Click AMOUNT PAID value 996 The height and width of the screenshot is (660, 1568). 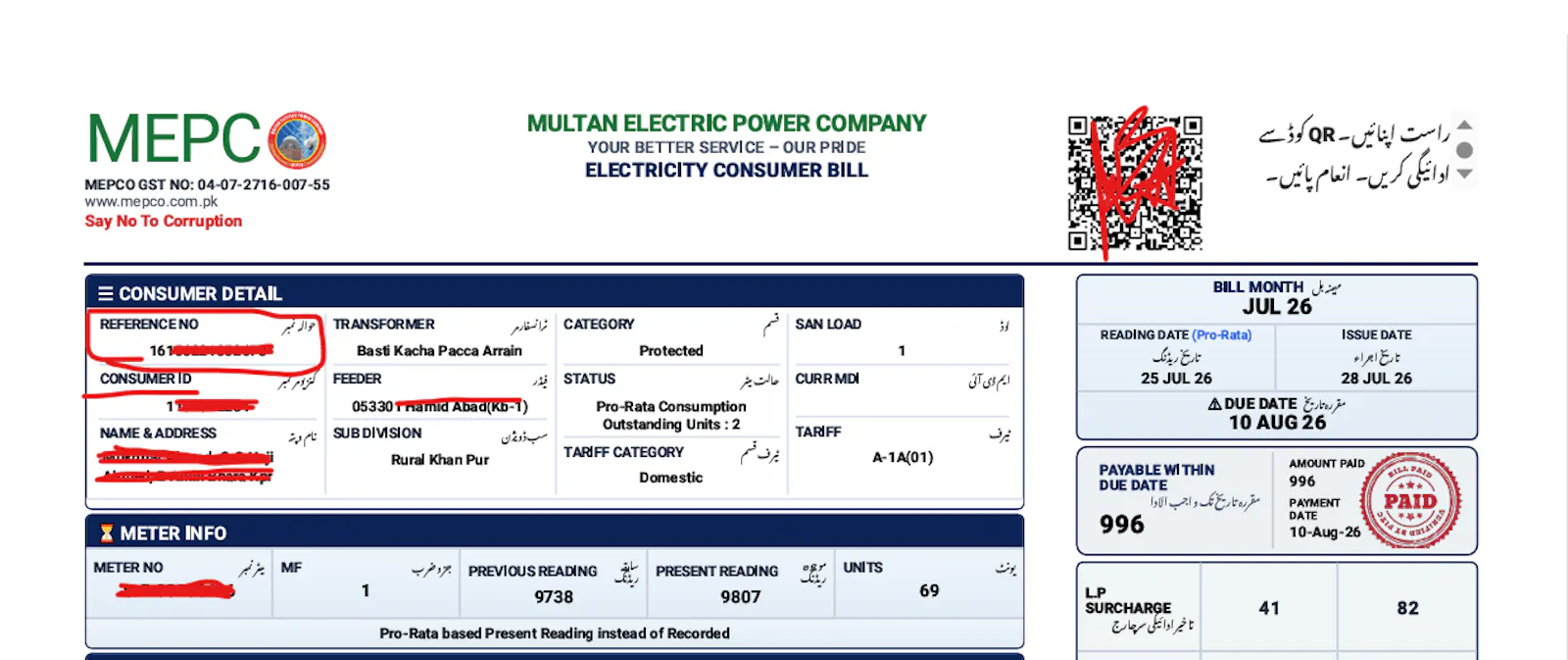[1302, 482]
